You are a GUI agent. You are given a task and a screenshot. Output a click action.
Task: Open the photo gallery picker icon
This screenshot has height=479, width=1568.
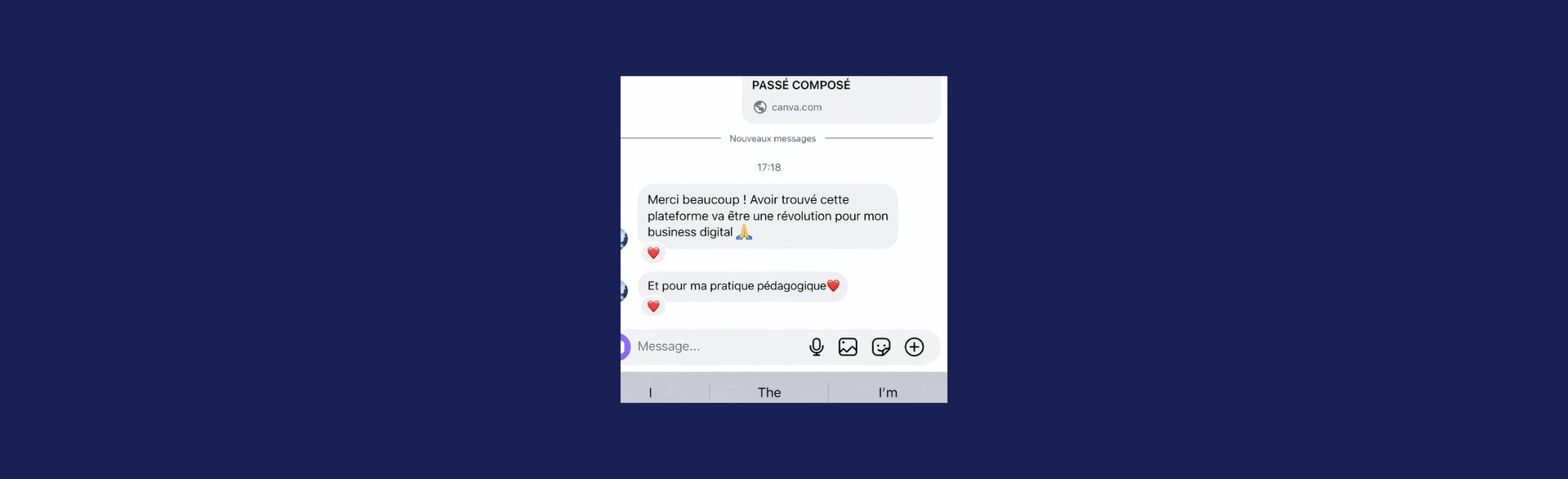(848, 347)
